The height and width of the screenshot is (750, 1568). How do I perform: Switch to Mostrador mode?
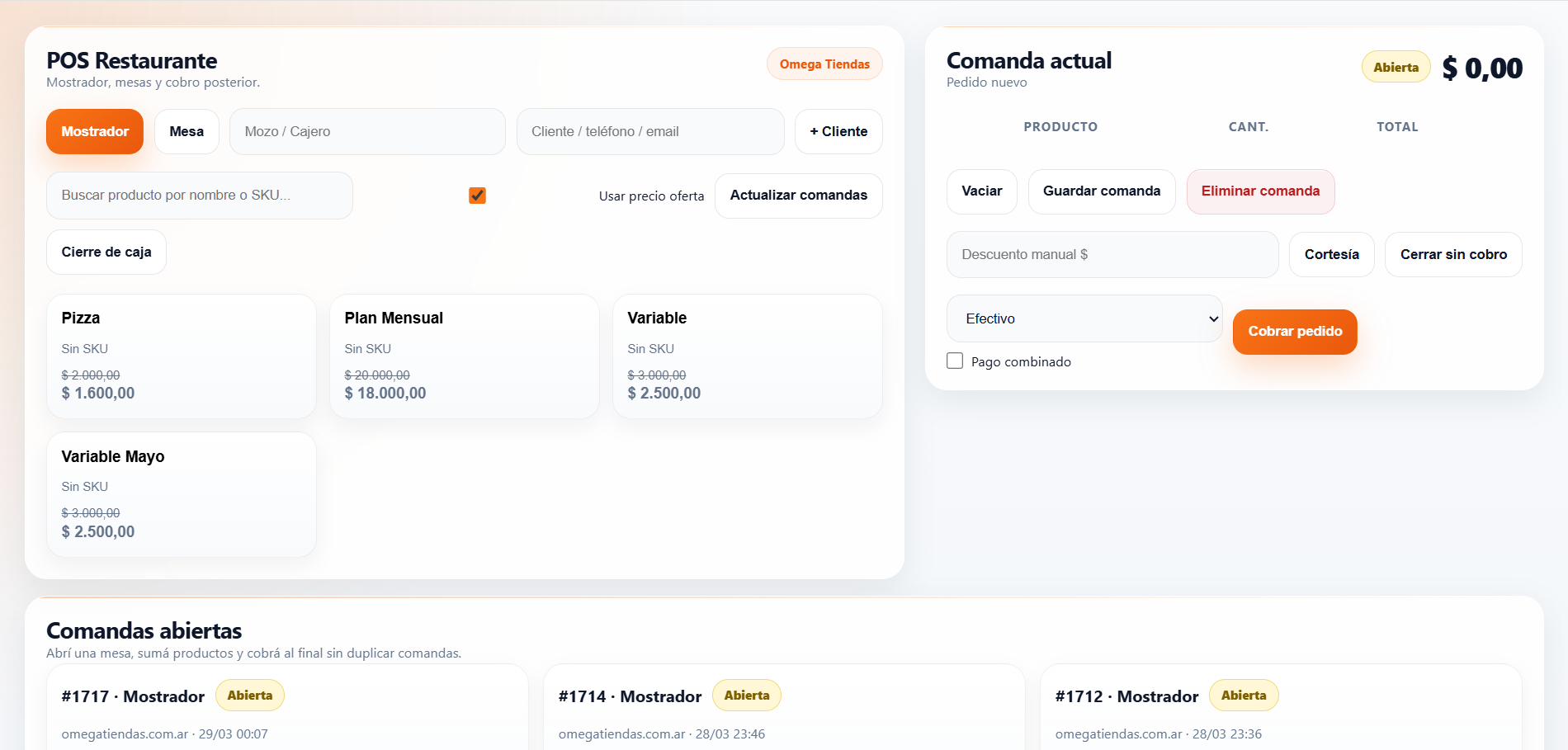pos(95,132)
